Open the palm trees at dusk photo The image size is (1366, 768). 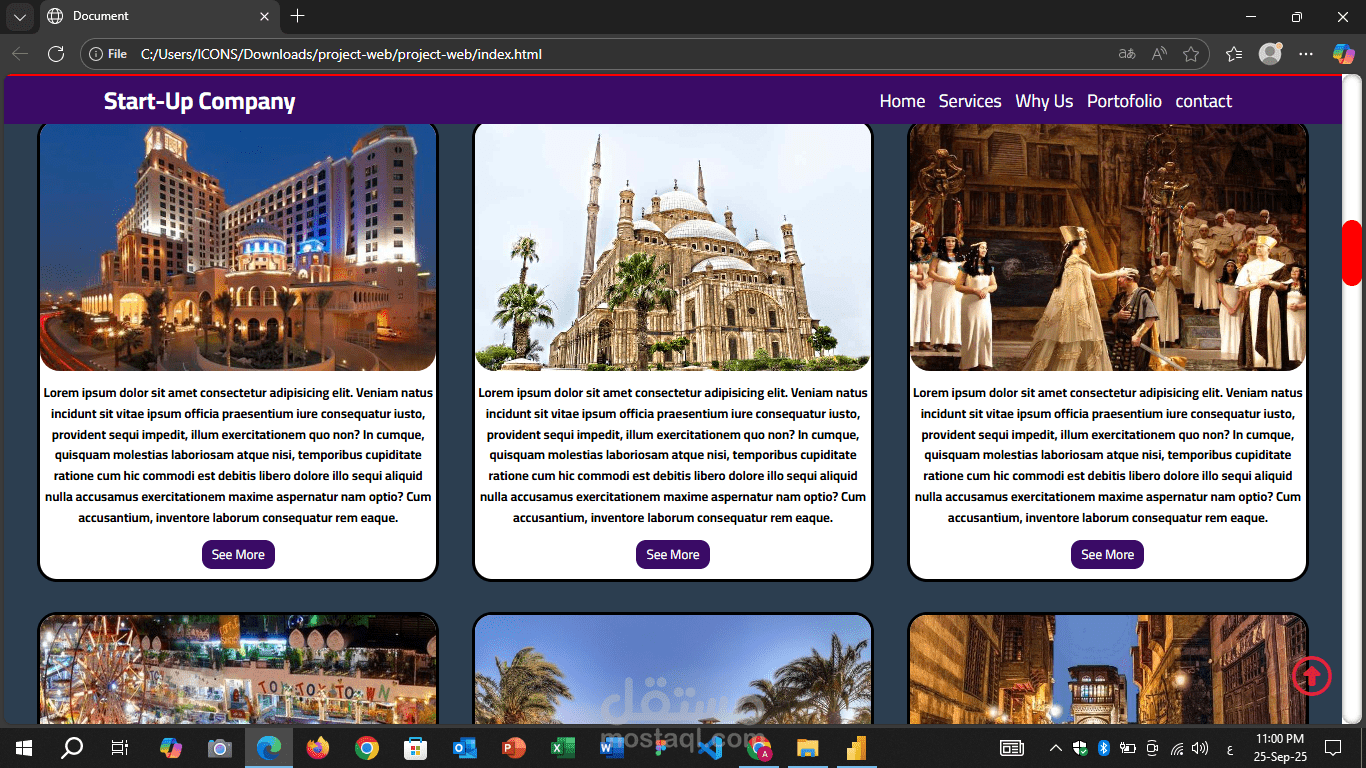pos(673,669)
